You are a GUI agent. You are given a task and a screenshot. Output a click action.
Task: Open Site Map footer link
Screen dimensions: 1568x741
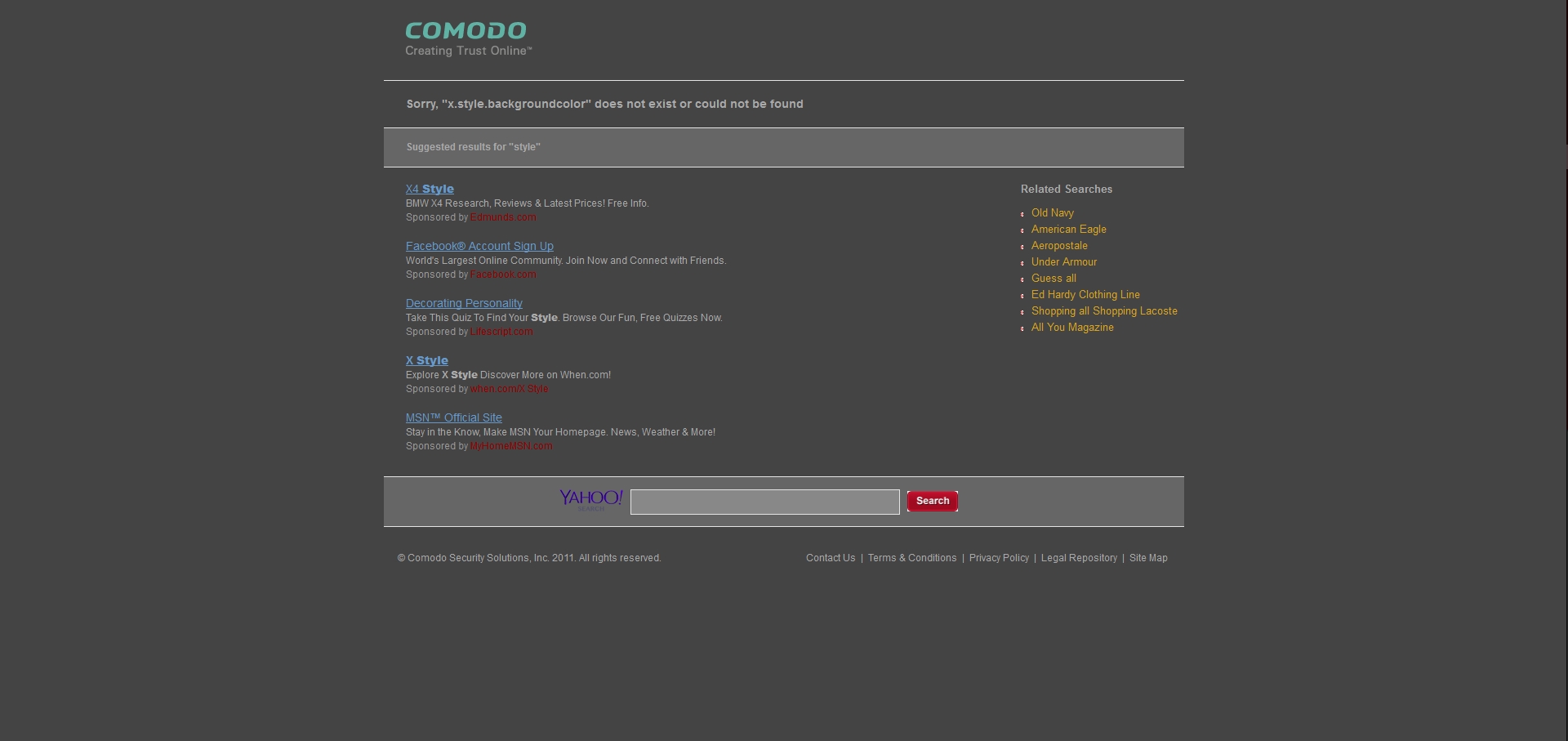[1148, 558]
